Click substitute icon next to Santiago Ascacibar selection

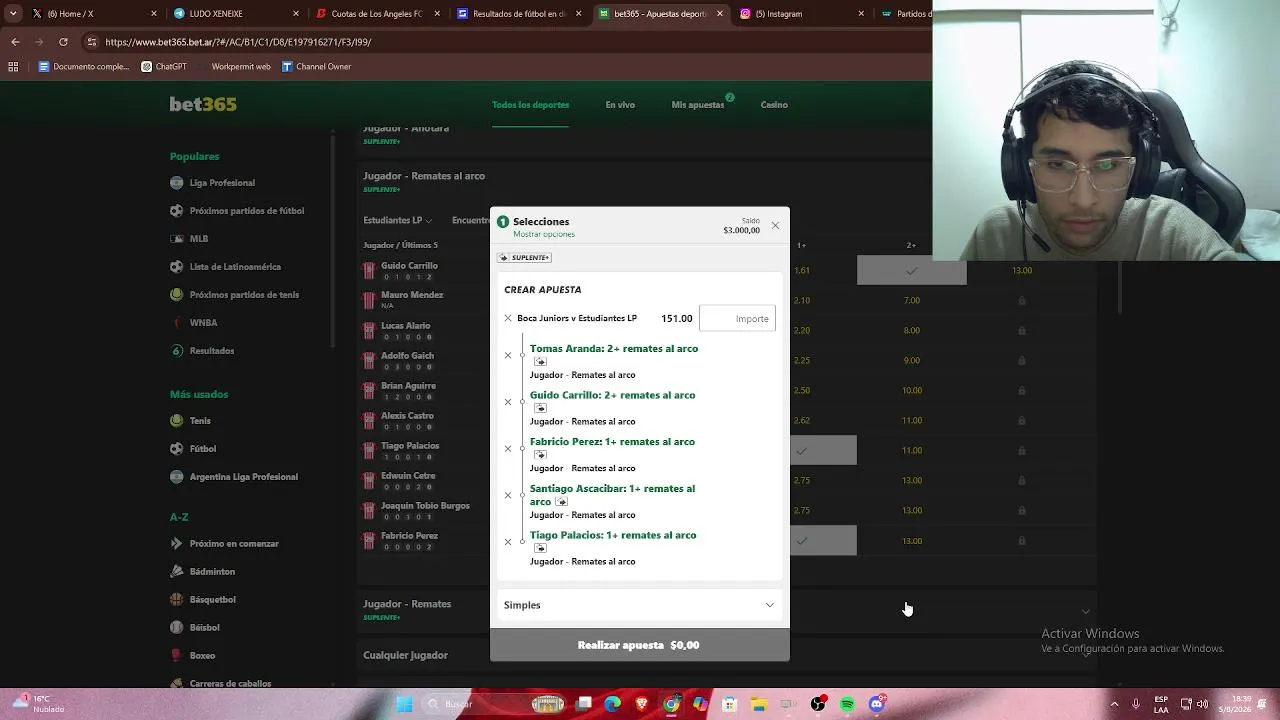pyautogui.click(x=561, y=502)
